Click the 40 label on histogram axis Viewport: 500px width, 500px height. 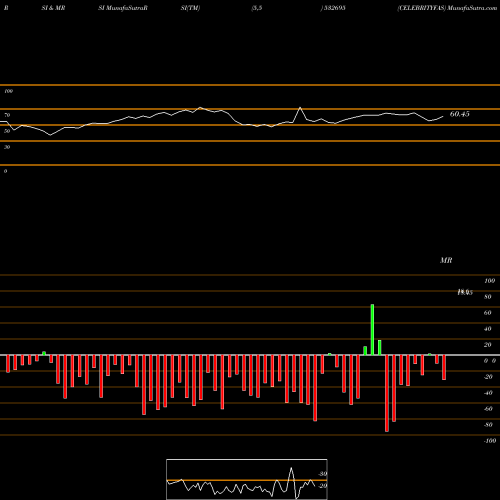coord(488,329)
